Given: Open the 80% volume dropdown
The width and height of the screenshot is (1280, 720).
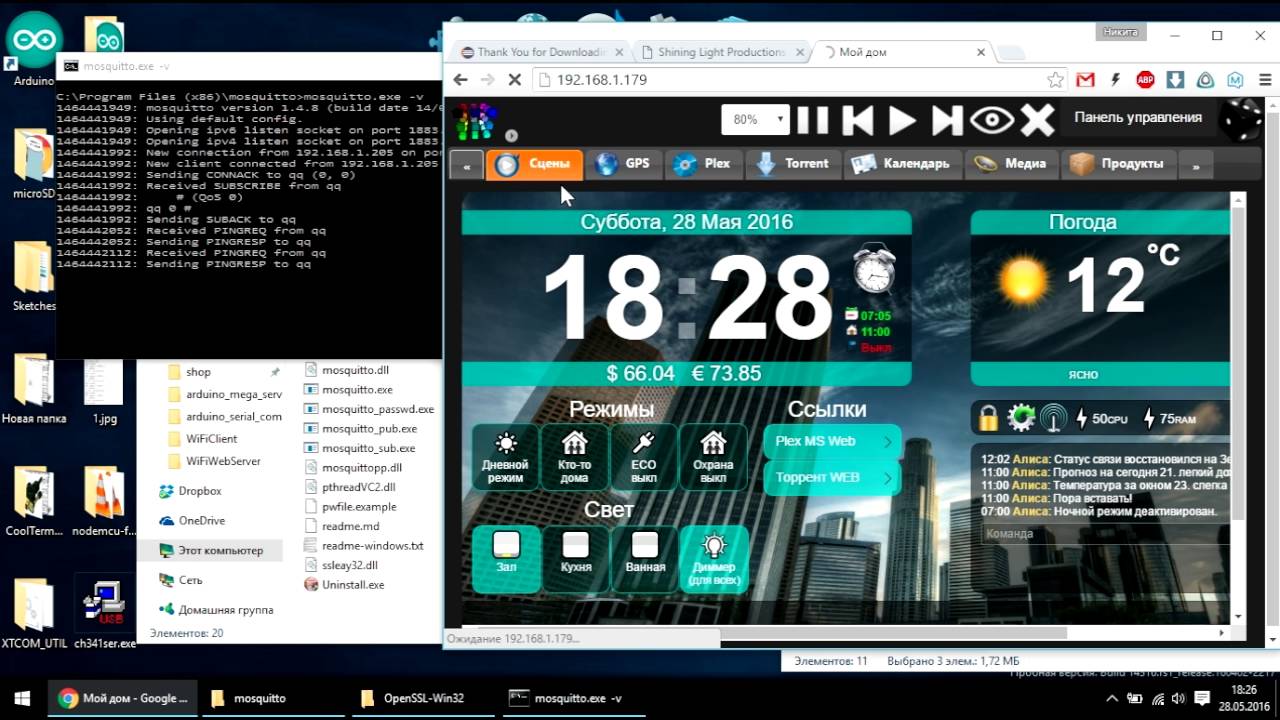Looking at the screenshot, I should (x=756, y=119).
